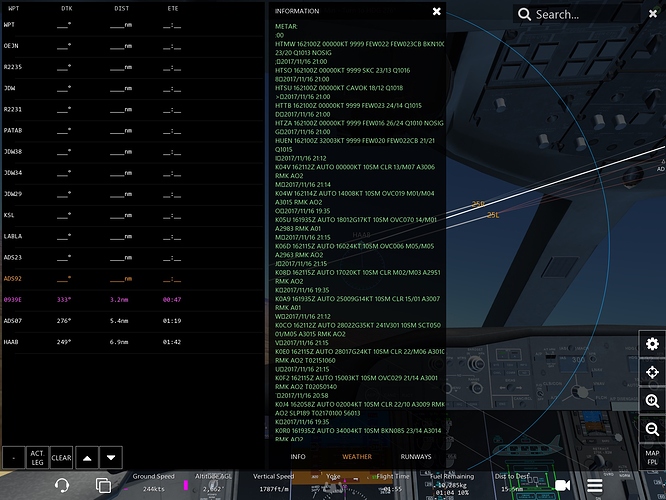Select the WEATHER tab
Viewport: 666px width, 500px height.
[357, 457]
